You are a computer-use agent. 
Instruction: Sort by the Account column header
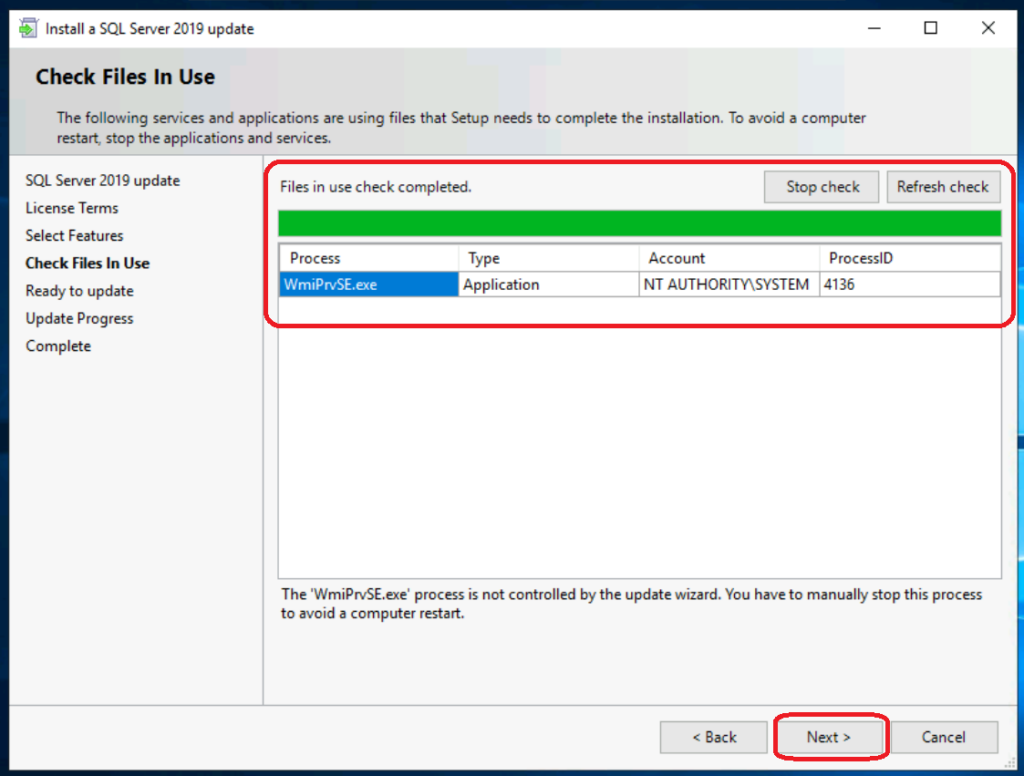click(x=729, y=258)
